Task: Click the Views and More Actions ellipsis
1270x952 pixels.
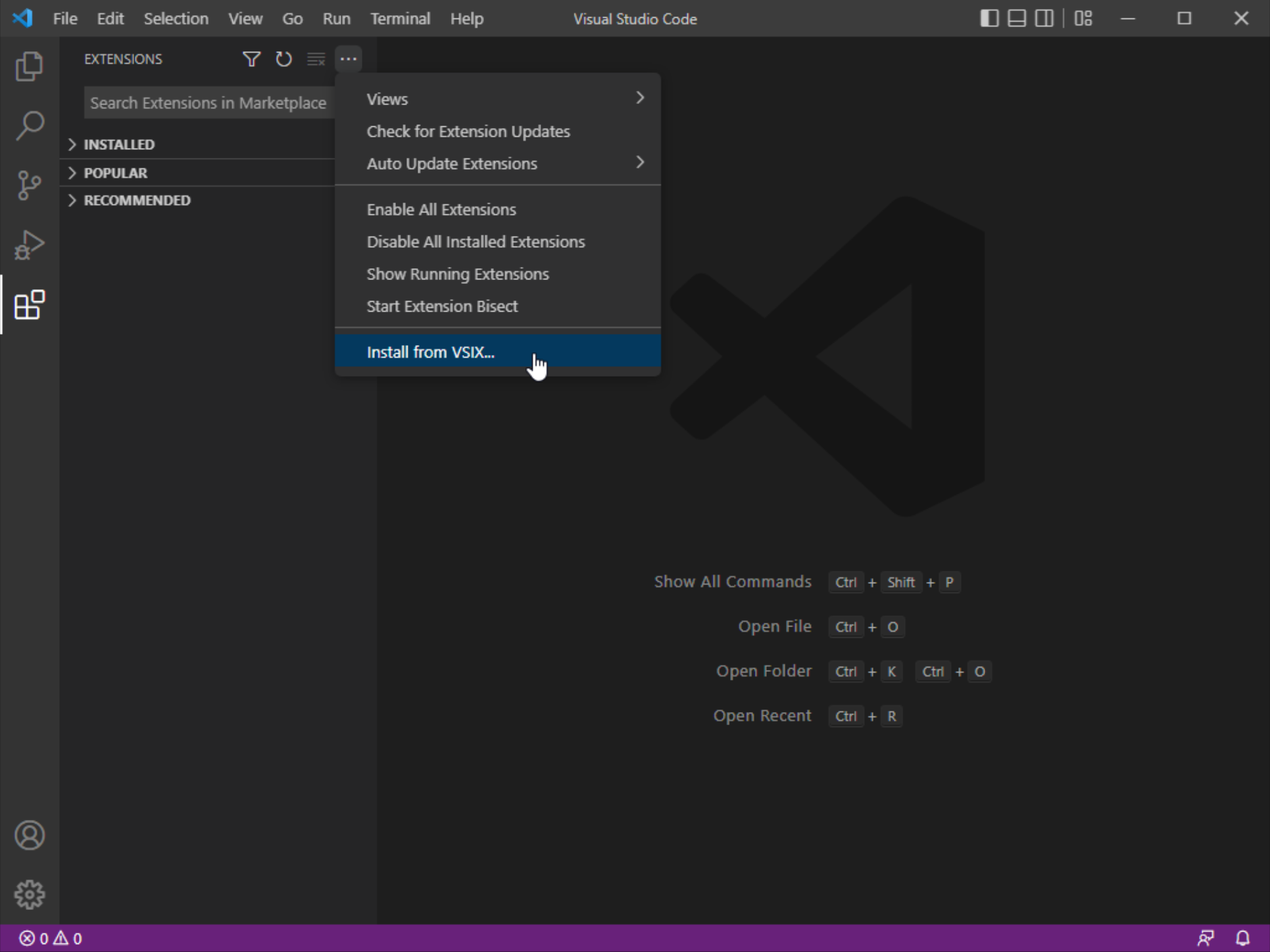Action: coord(348,59)
